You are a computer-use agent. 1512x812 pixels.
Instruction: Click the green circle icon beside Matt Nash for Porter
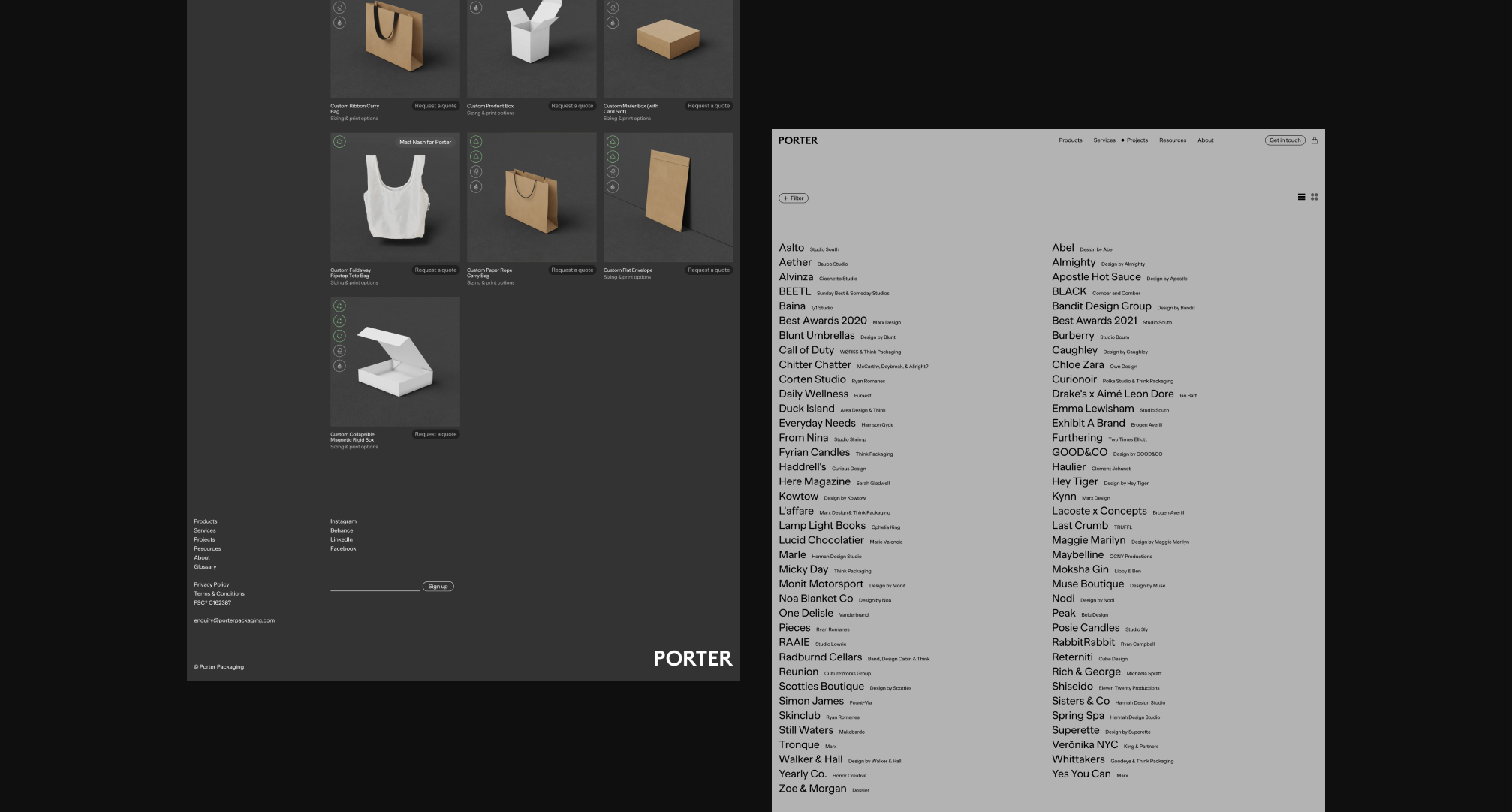pos(339,141)
